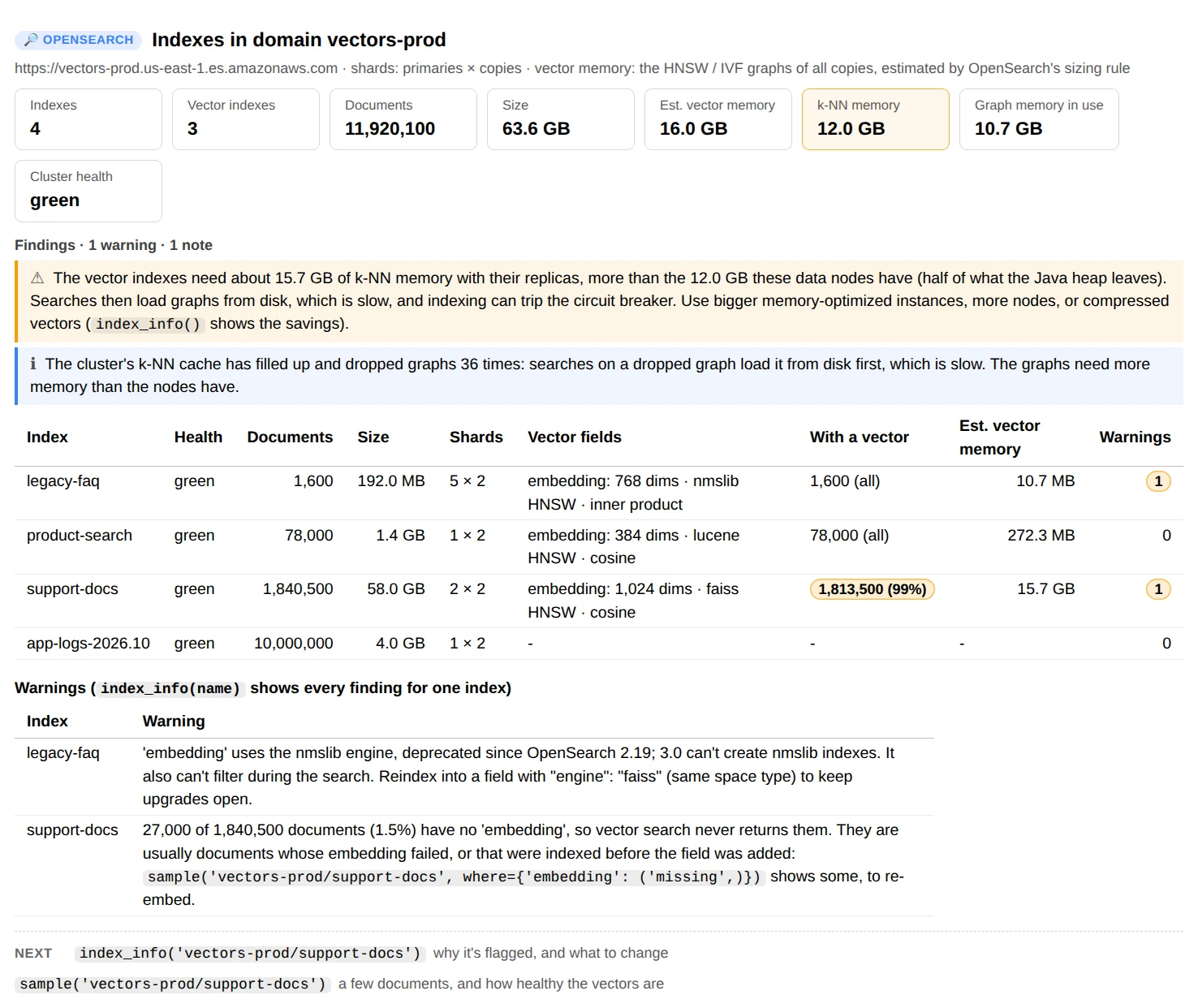Click the Health column header
1198x1008 pixels.
[198, 437]
